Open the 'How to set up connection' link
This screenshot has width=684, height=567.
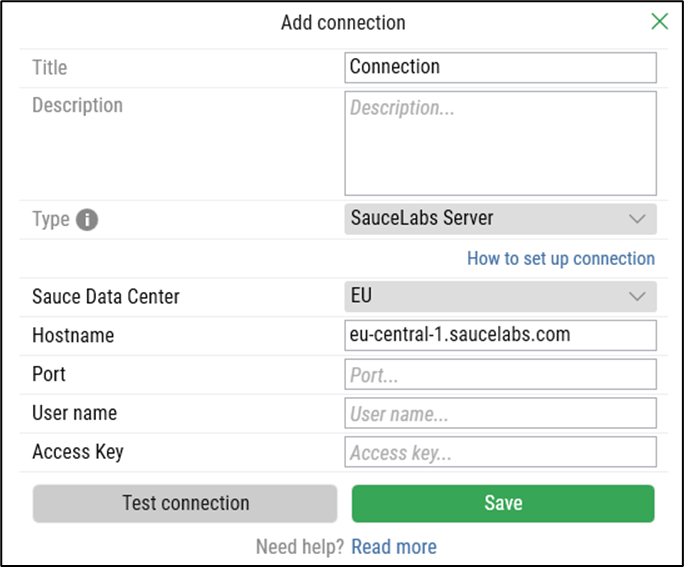(560, 258)
